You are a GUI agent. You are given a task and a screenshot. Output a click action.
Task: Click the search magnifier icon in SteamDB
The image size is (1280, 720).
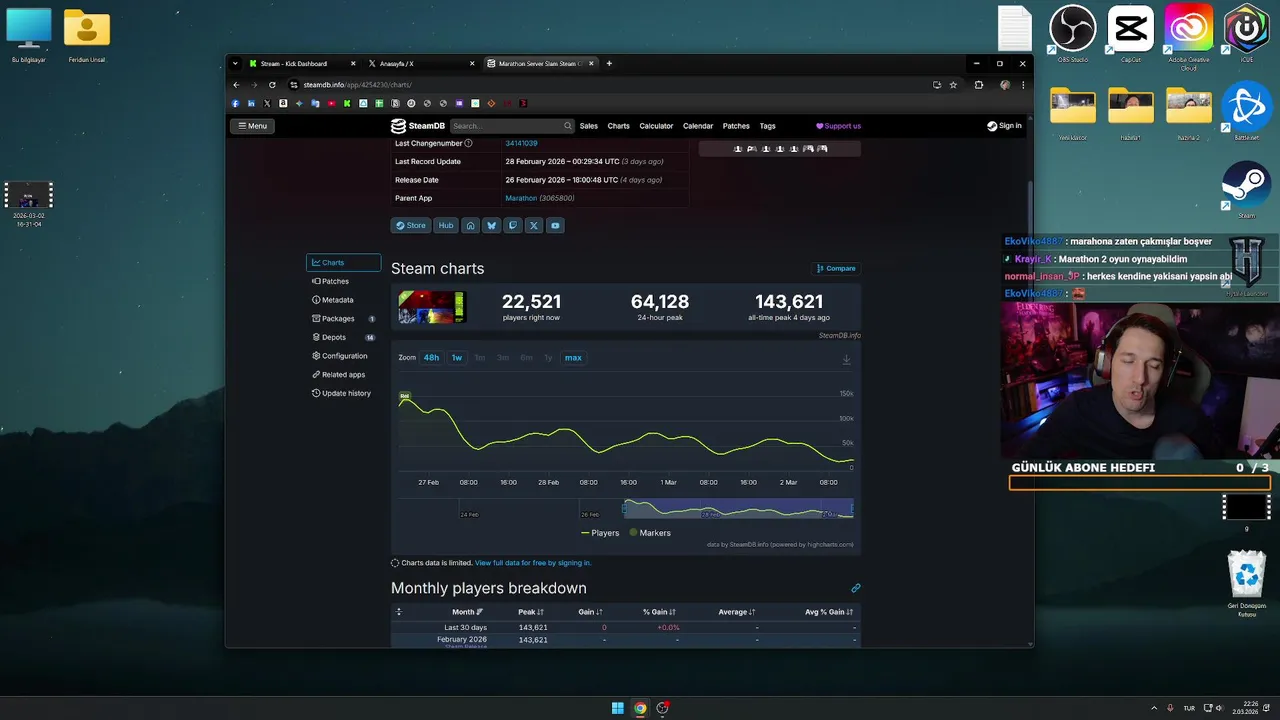coord(567,126)
